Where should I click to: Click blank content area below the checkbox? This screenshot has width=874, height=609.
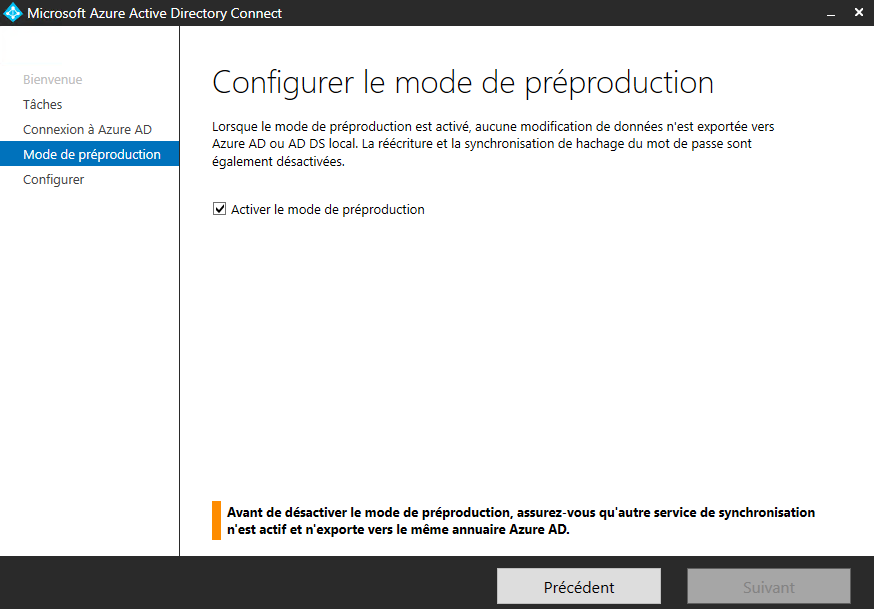tap(520, 350)
